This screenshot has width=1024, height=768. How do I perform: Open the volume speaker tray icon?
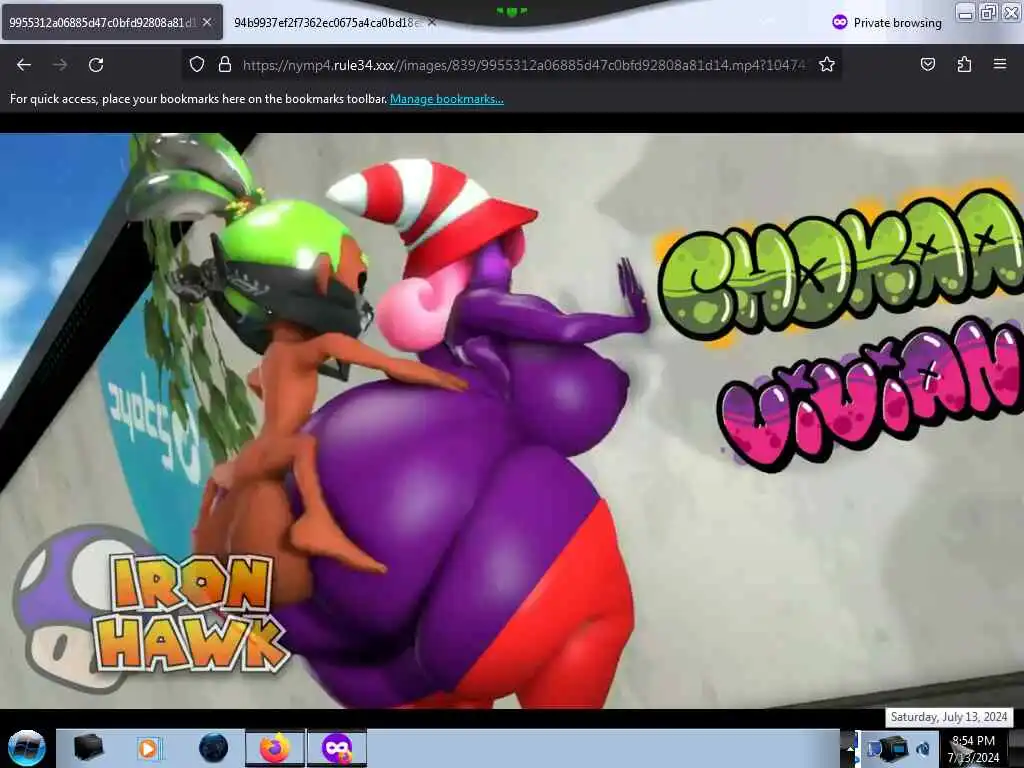coord(923,749)
